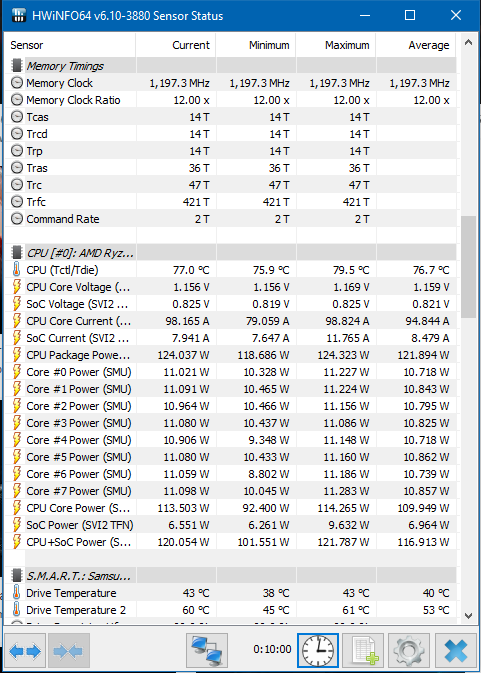Click the clock reset timer button

pos(318,651)
